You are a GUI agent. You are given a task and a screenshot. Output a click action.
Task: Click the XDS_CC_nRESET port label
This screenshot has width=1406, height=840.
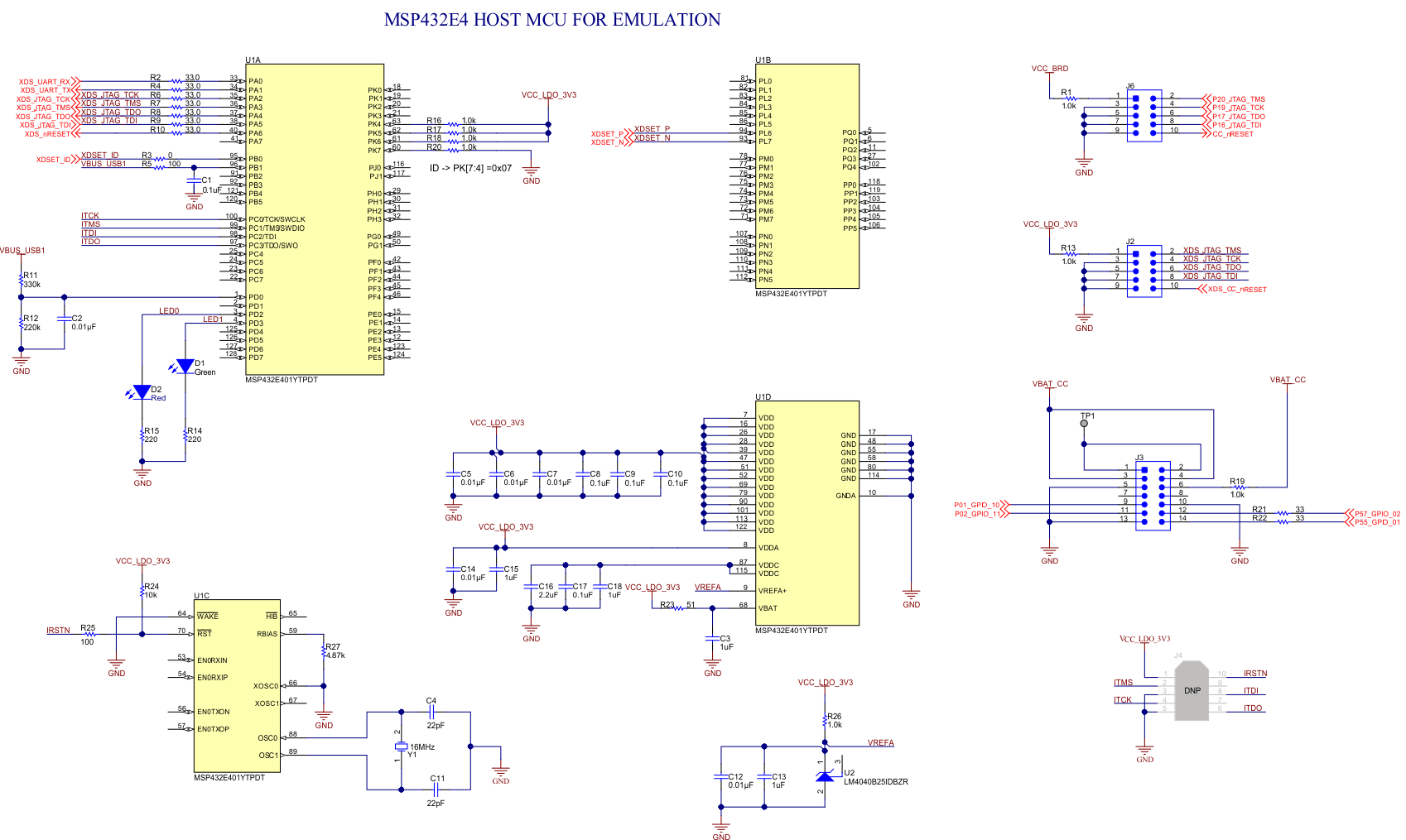click(1237, 290)
